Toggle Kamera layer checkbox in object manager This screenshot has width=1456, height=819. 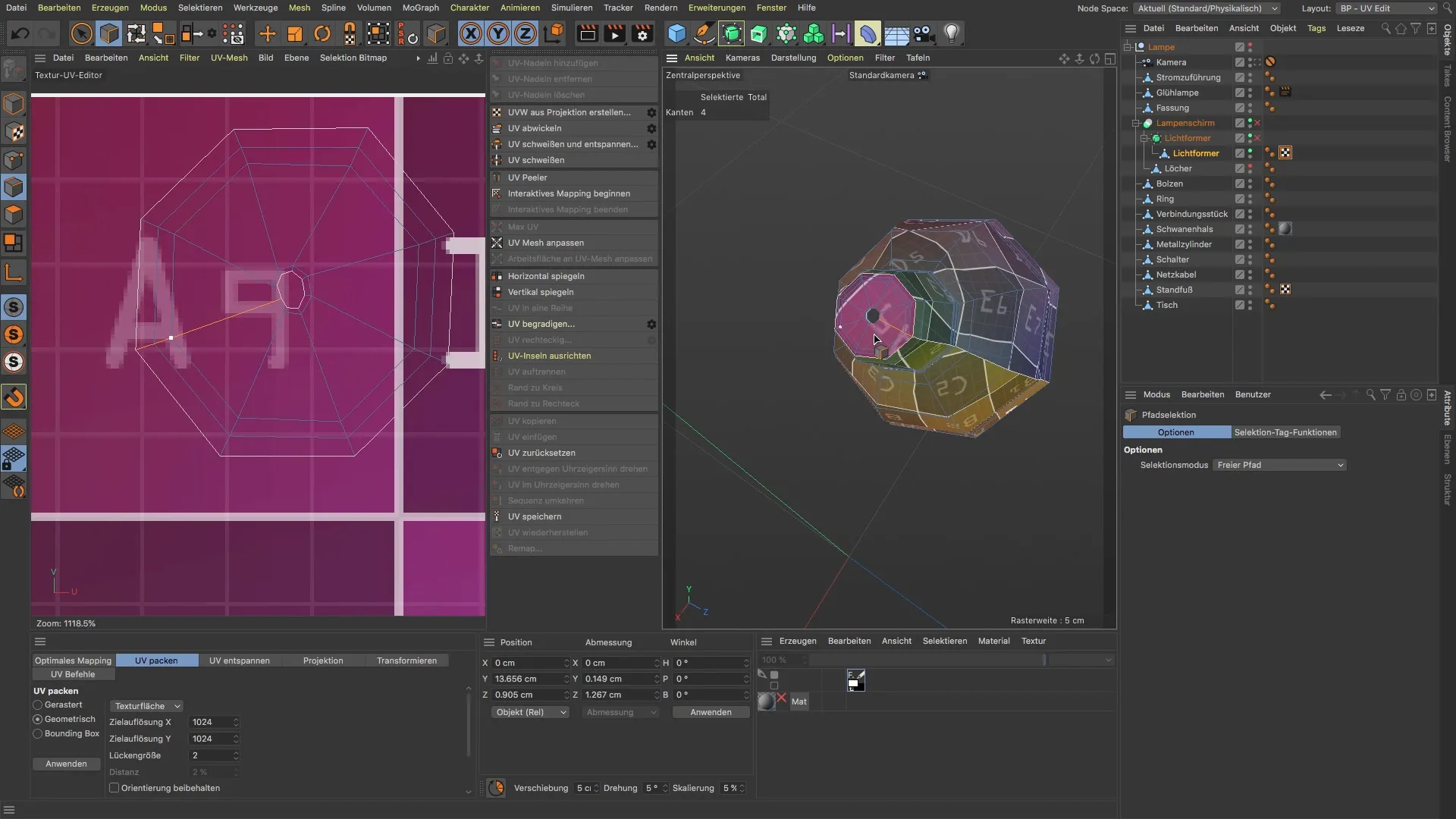coord(1239,62)
